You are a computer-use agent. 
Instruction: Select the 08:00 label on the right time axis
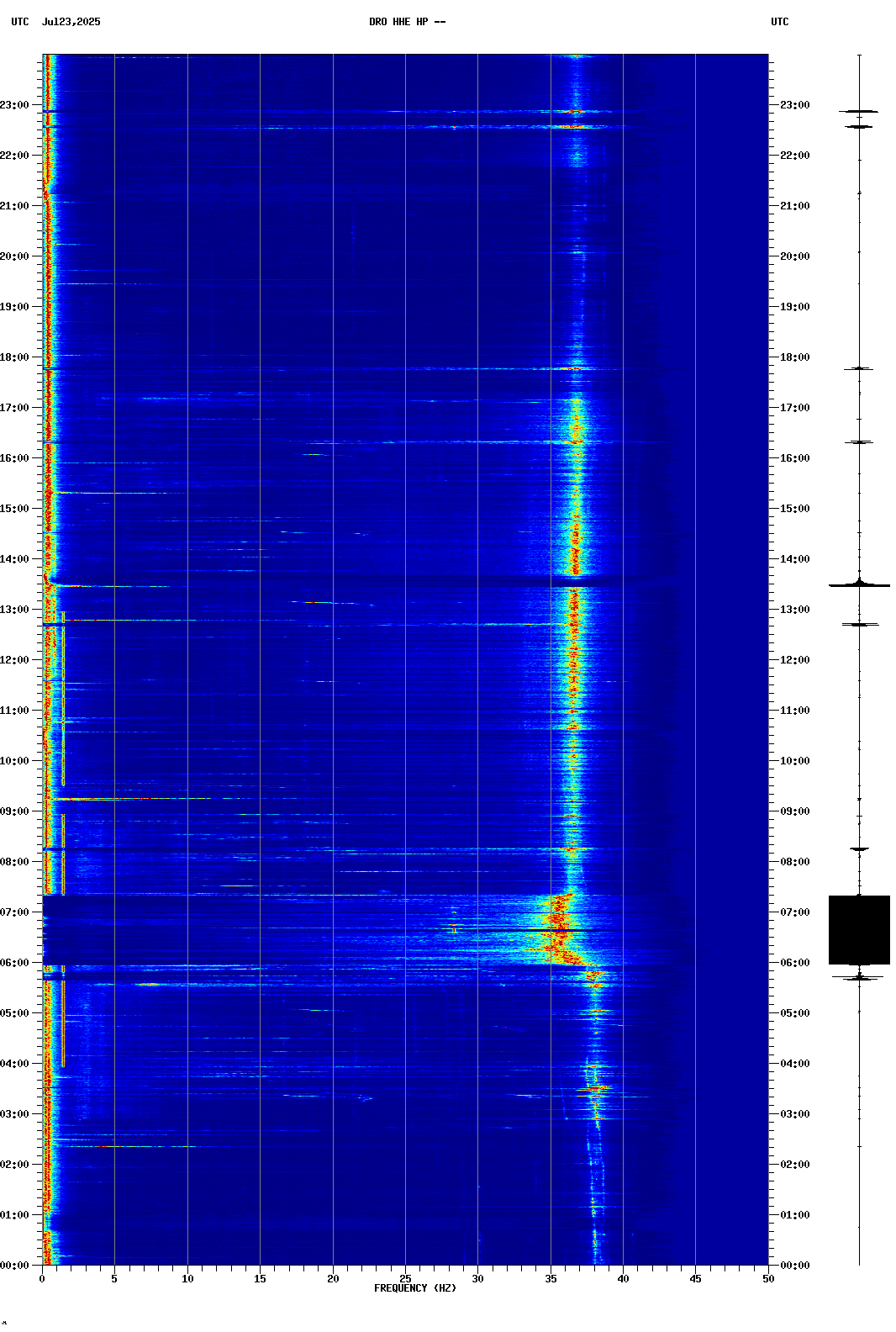795,862
